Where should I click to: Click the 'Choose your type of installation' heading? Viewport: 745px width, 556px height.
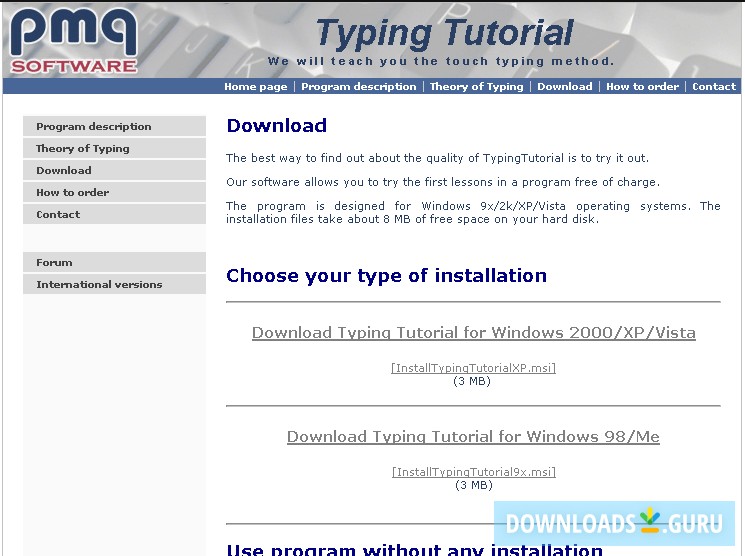pos(386,276)
